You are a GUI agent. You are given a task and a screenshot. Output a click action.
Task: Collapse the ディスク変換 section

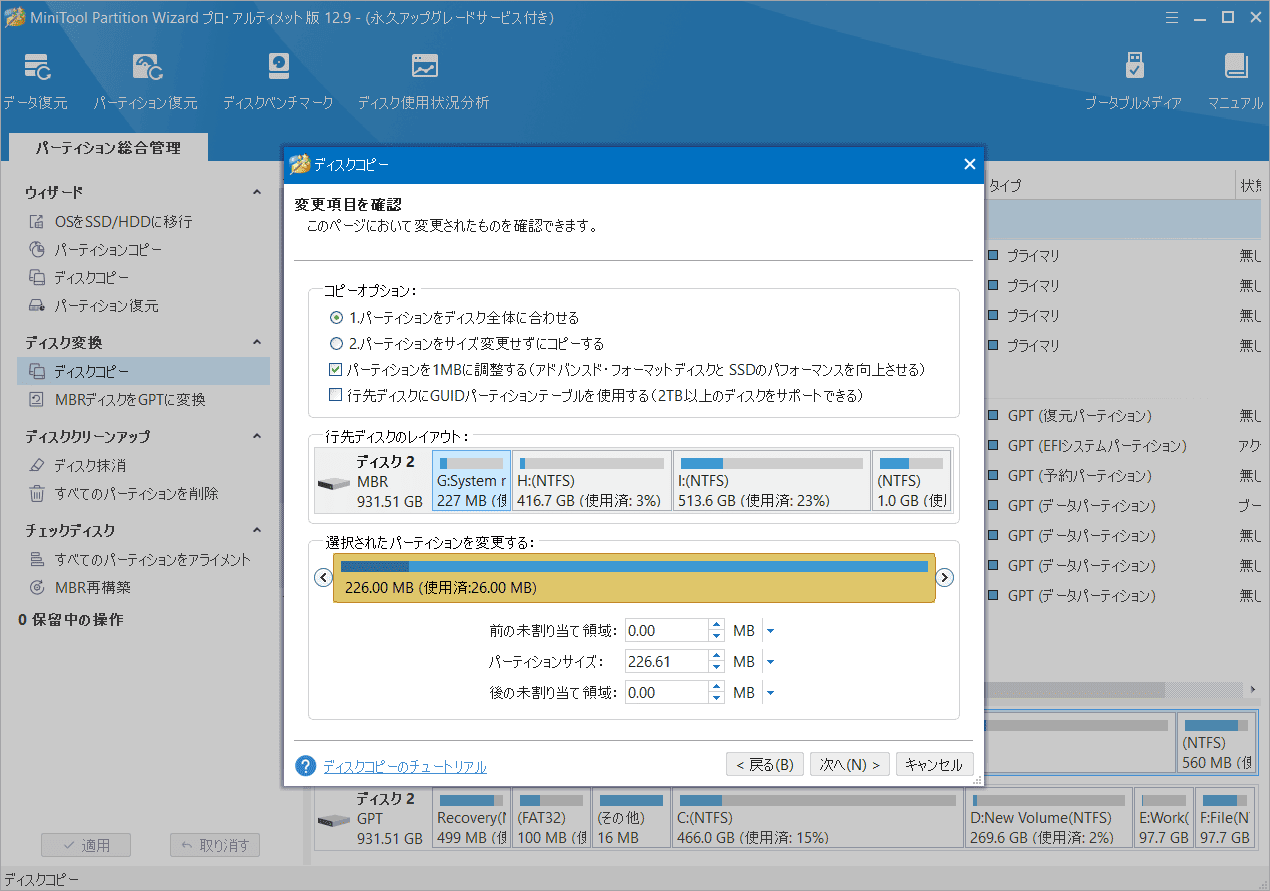pos(257,342)
